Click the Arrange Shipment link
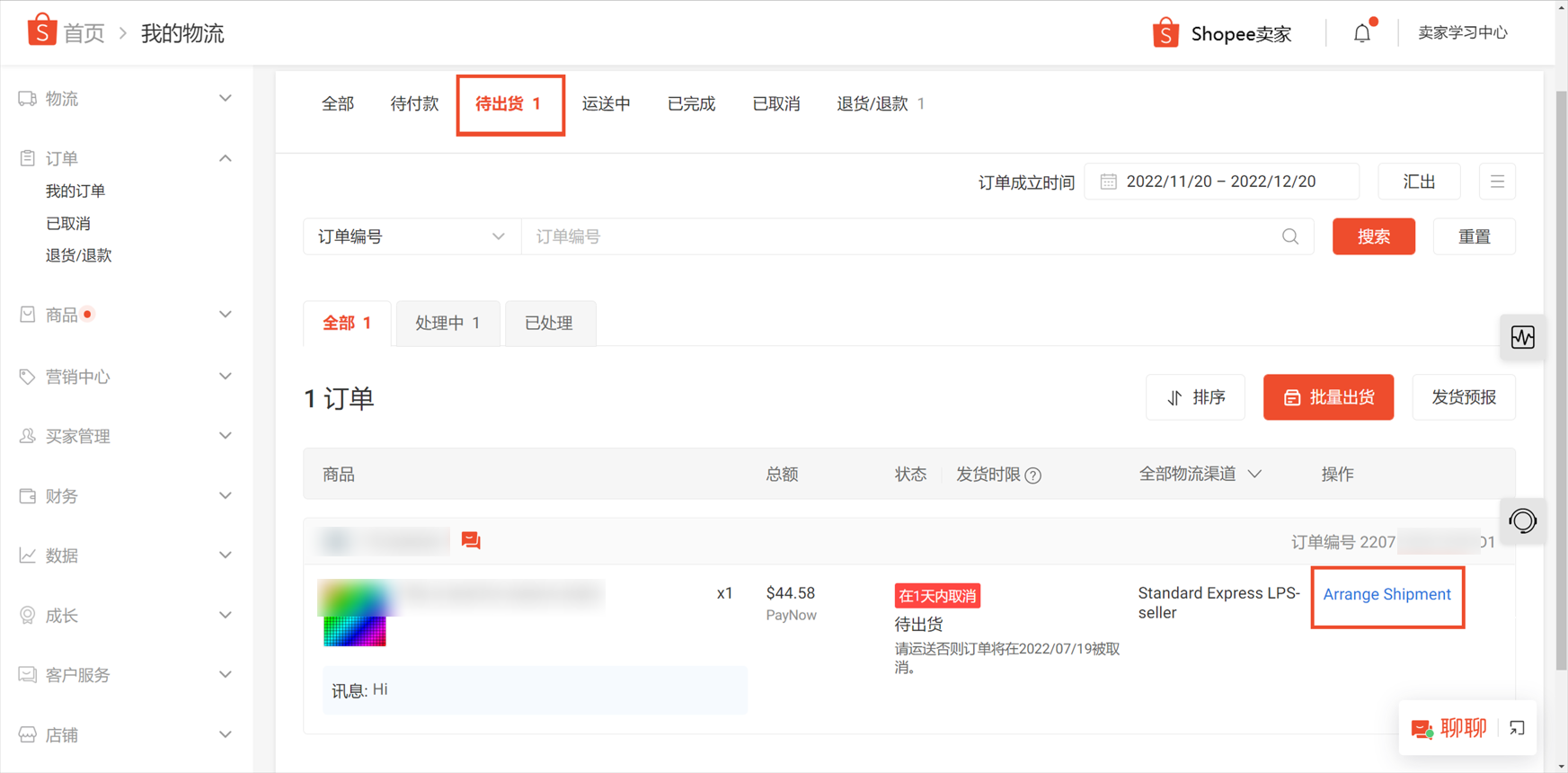1568x773 pixels. point(1386,595)
